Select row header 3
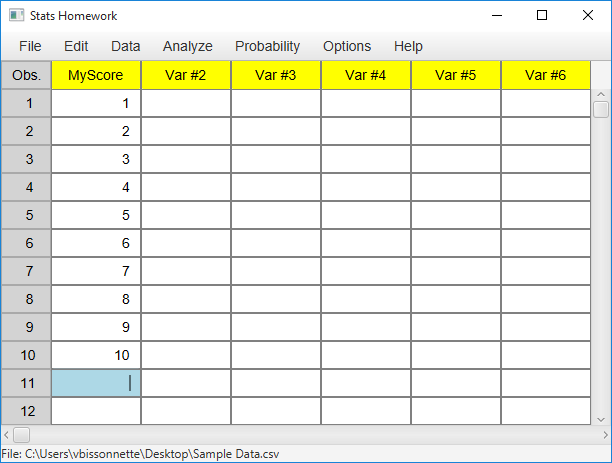The height and width of the screenshot is (463, 612). [x=26, y=159]
